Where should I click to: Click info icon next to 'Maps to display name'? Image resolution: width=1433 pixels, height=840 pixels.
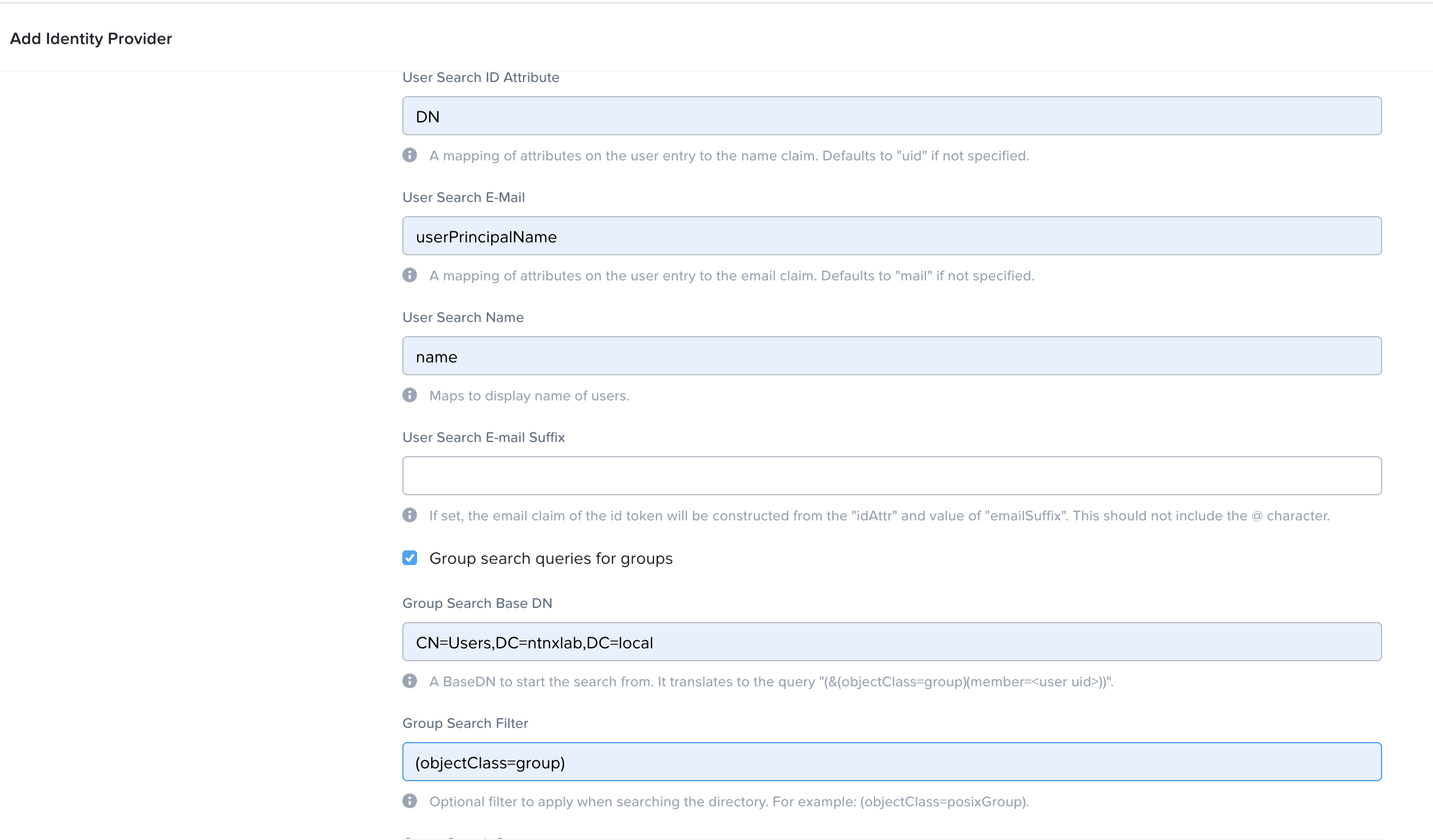click(x=410, y=395)
